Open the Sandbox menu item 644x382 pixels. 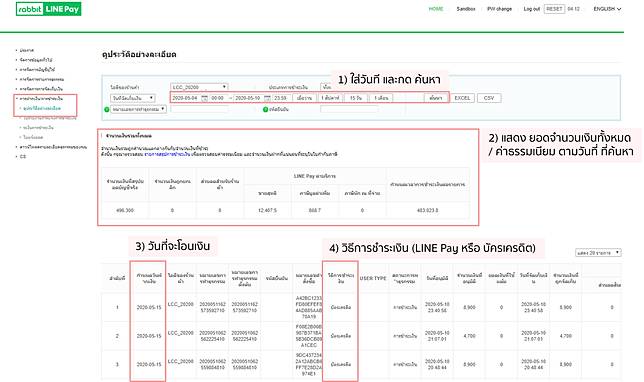[x=466, y=9]
